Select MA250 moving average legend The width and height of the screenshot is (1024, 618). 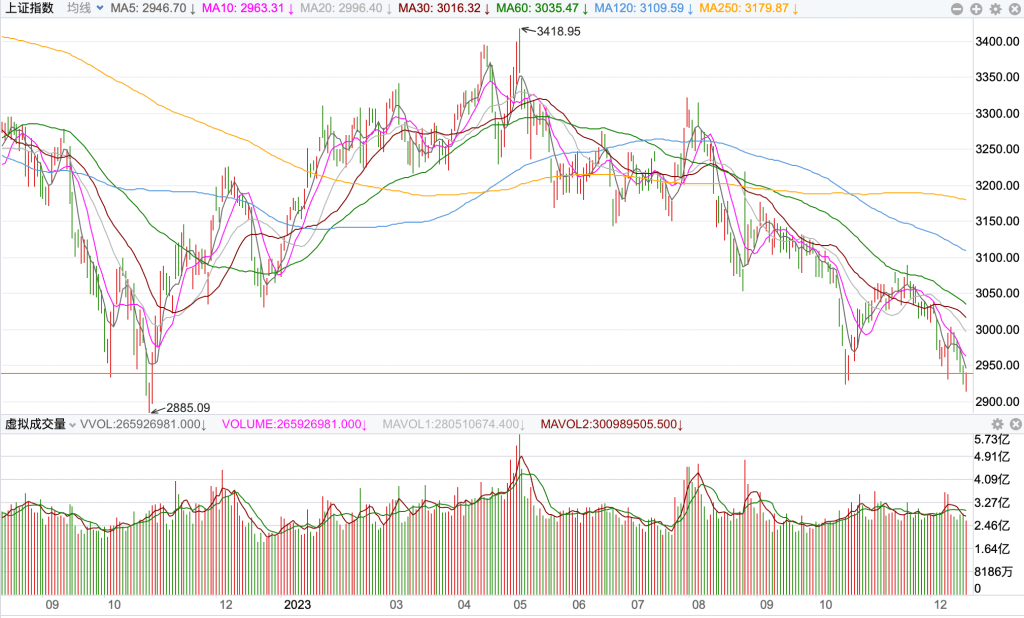742,8
